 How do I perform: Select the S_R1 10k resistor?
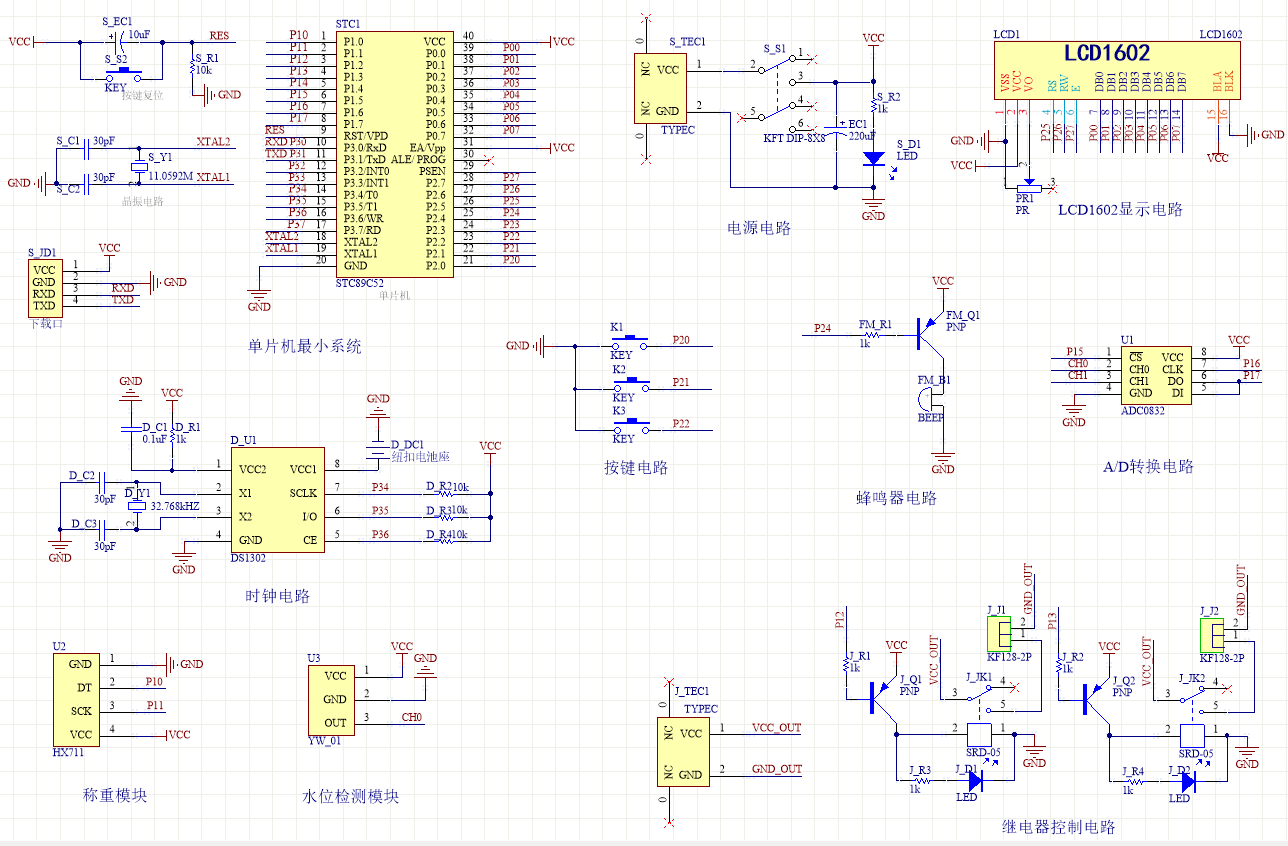(191, 68)
